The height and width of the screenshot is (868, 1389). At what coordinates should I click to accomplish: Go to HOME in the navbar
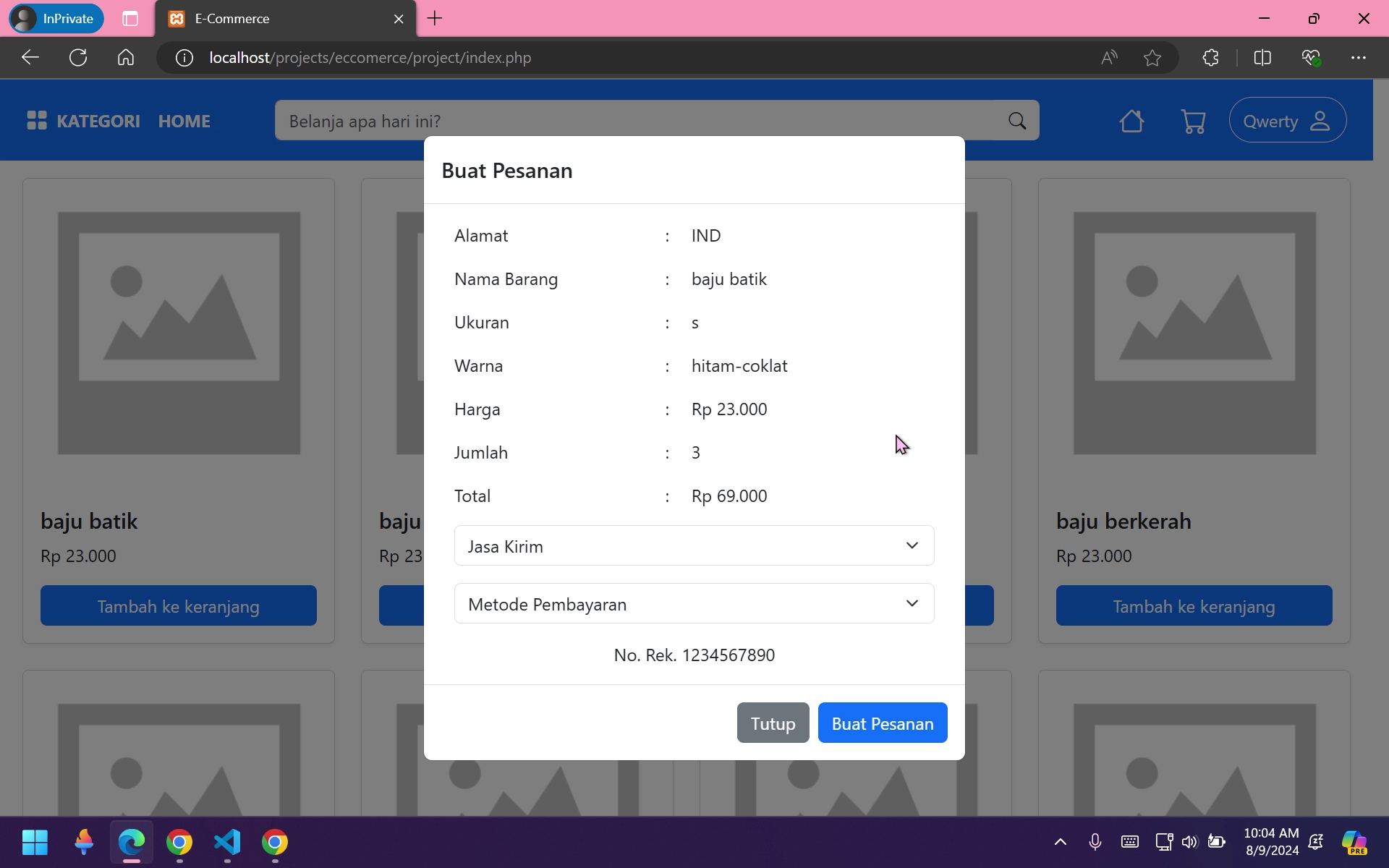[184, 121]
